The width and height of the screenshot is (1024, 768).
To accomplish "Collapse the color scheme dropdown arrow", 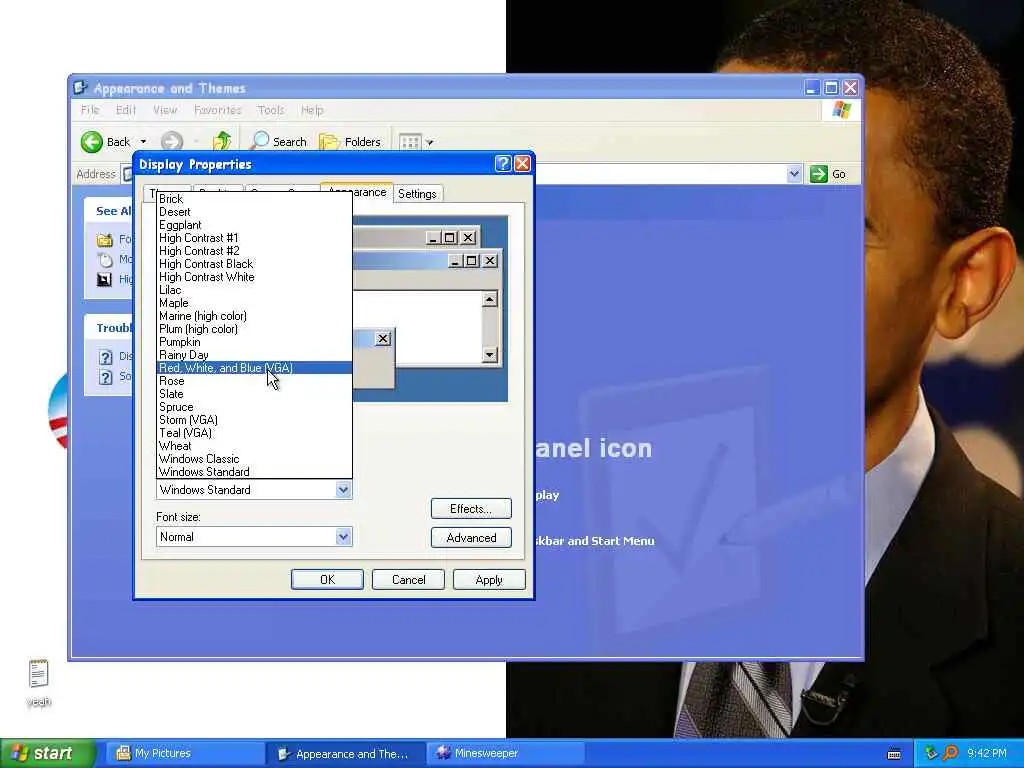I will tap(343, 490).
